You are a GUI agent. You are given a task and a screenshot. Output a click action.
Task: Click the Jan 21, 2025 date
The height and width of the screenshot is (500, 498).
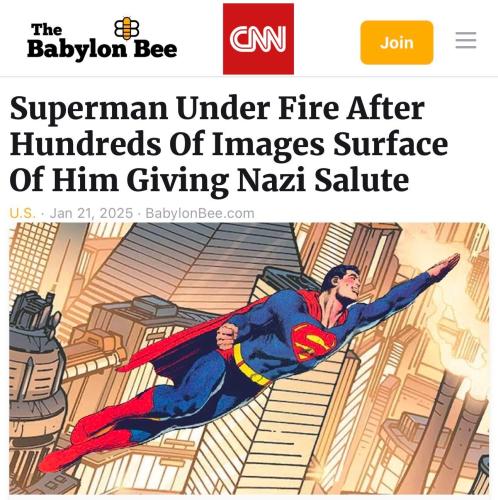coord(91,213)
